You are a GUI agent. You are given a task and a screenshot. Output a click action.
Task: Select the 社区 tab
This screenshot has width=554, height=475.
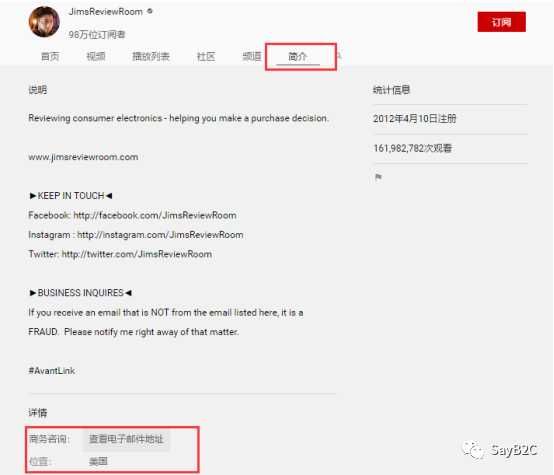(x=206, y=56)
